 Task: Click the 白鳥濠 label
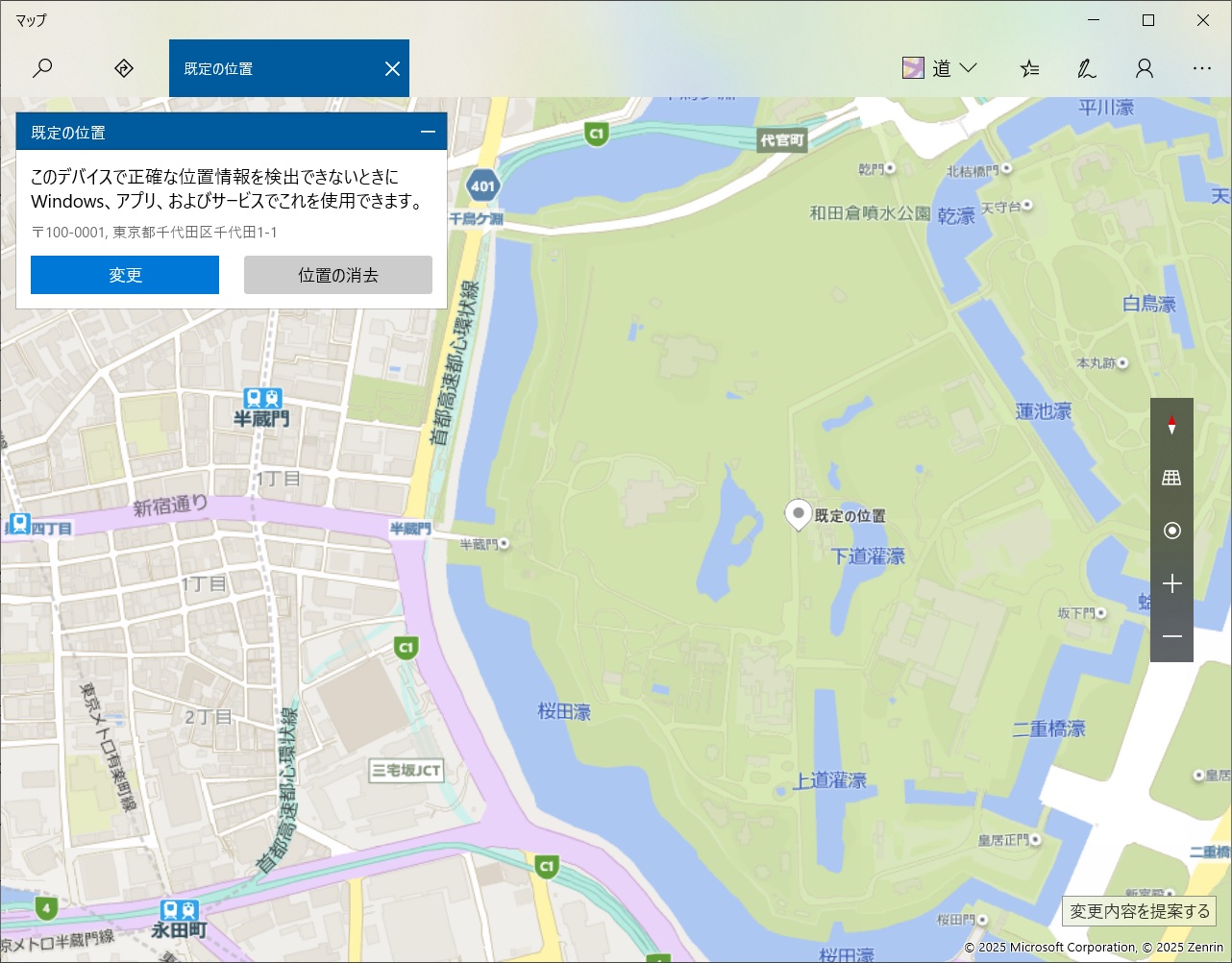pyautogui.click(x=1149, y=305)
